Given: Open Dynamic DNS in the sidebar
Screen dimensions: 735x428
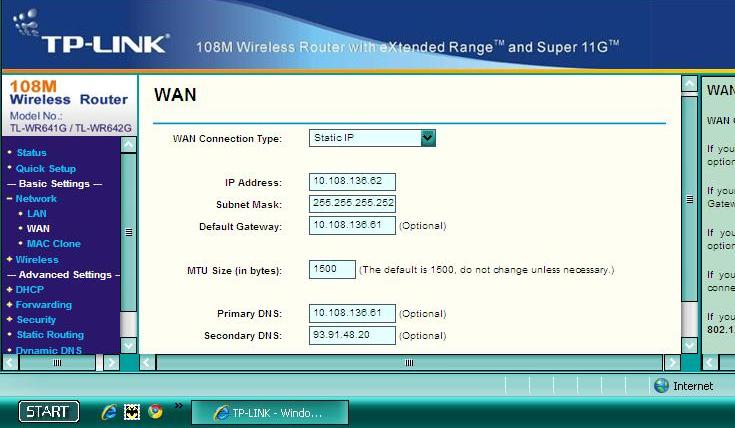Looking at the screenshot, I should pyautogui.click(x=48, y=350).
